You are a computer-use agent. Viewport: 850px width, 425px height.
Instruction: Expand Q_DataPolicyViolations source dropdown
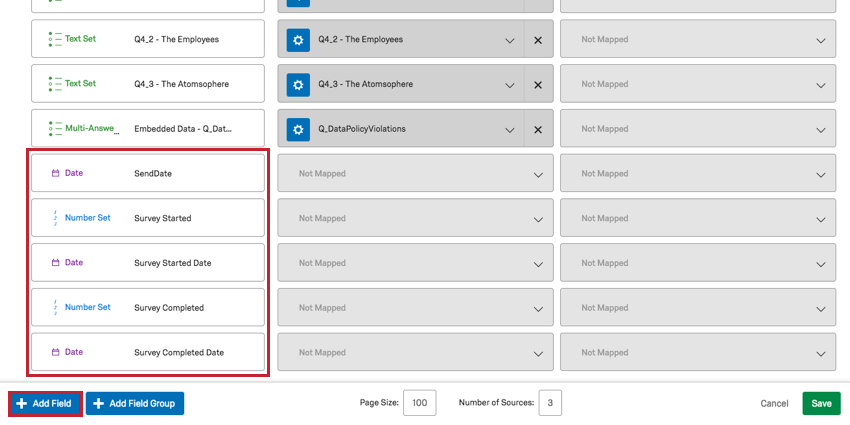[x=509, y=129]
